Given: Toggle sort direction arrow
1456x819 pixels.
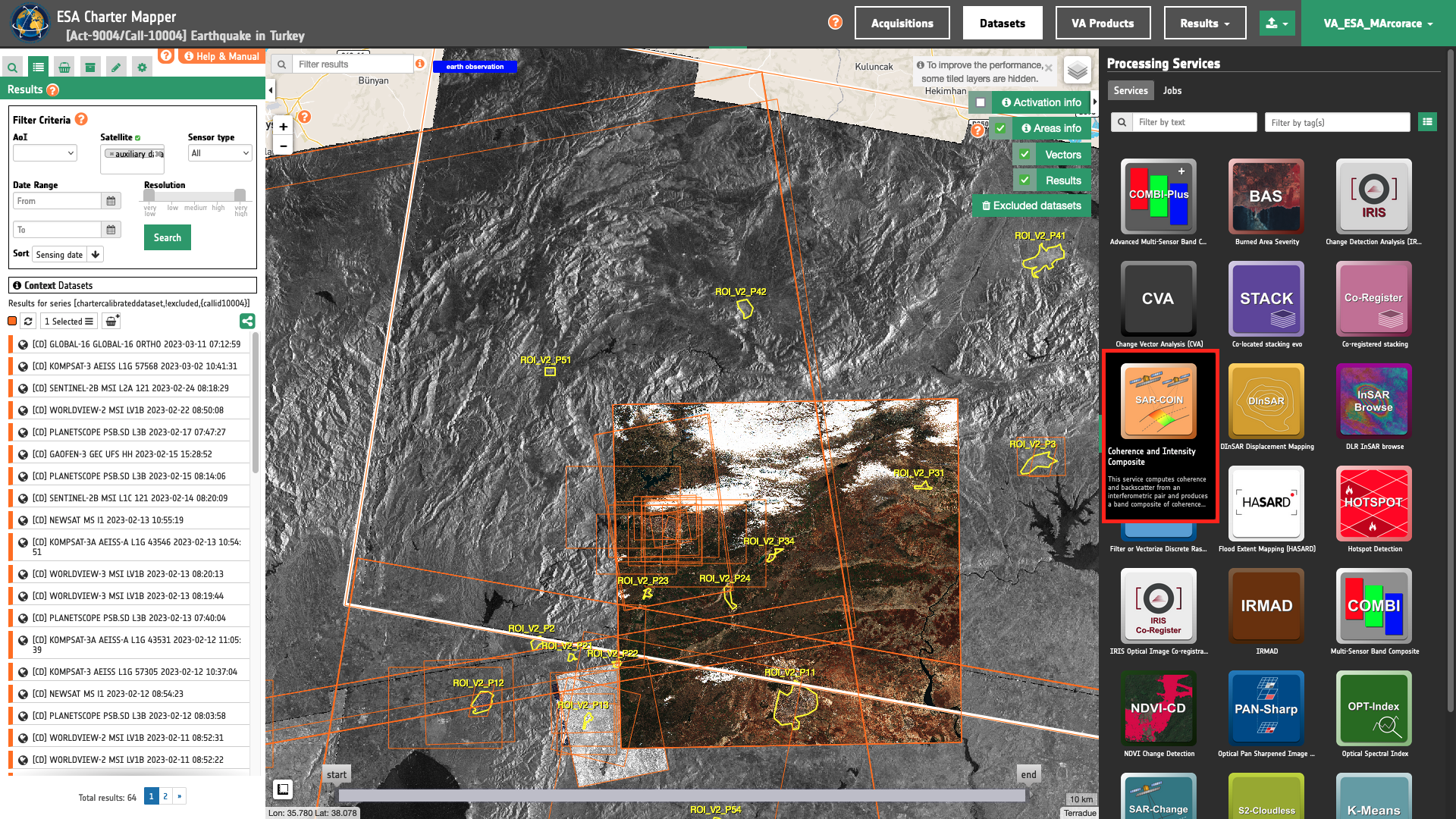Looking at the screenshot, I should [x=96, y=255].
